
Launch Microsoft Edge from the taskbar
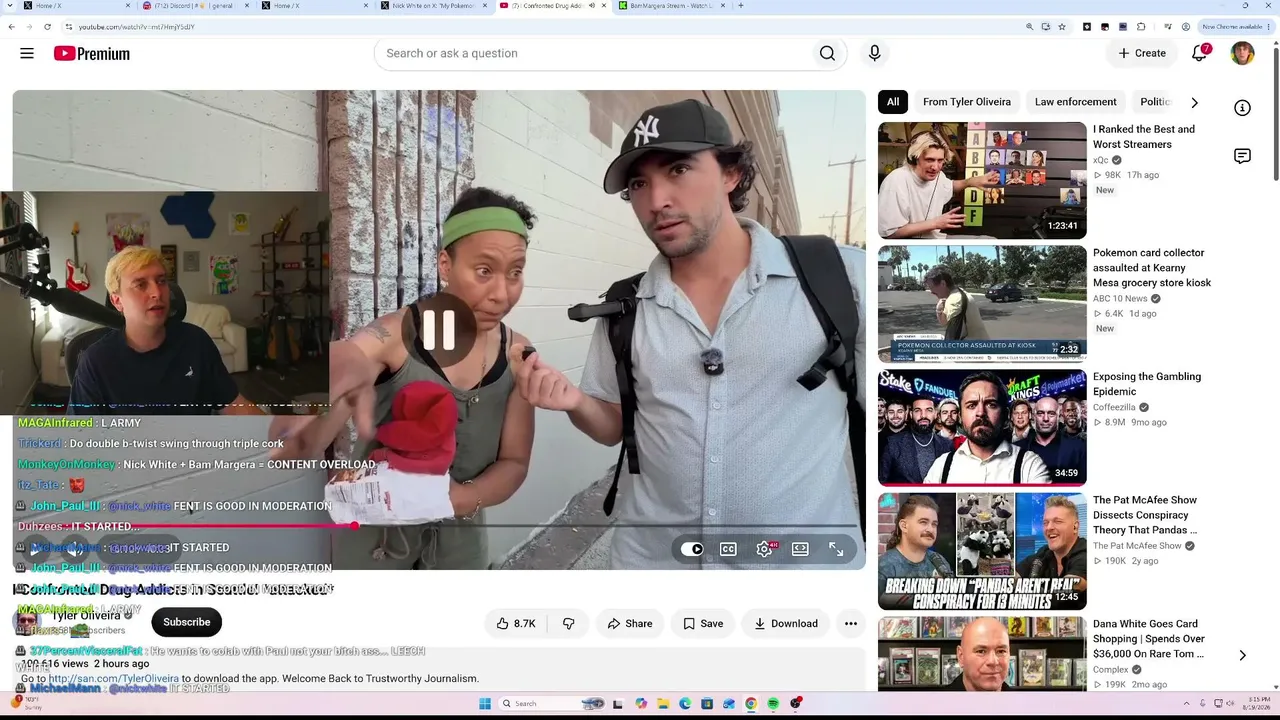tap(685, 704)
